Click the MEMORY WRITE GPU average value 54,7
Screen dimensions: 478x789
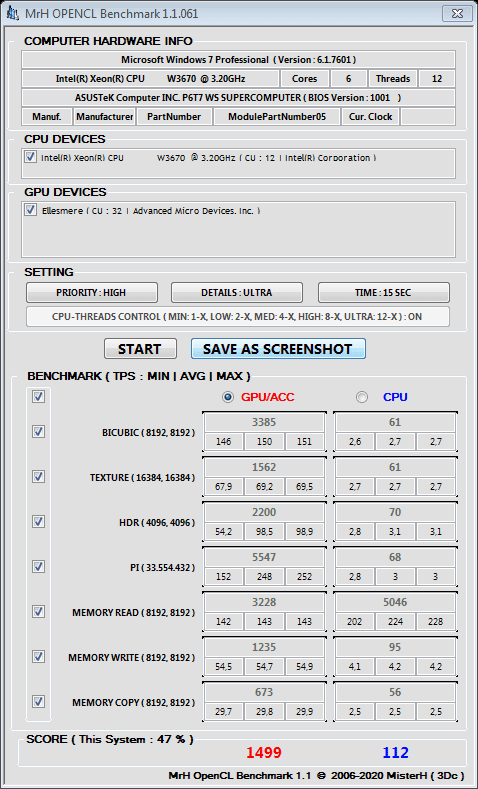pos(264,667)
